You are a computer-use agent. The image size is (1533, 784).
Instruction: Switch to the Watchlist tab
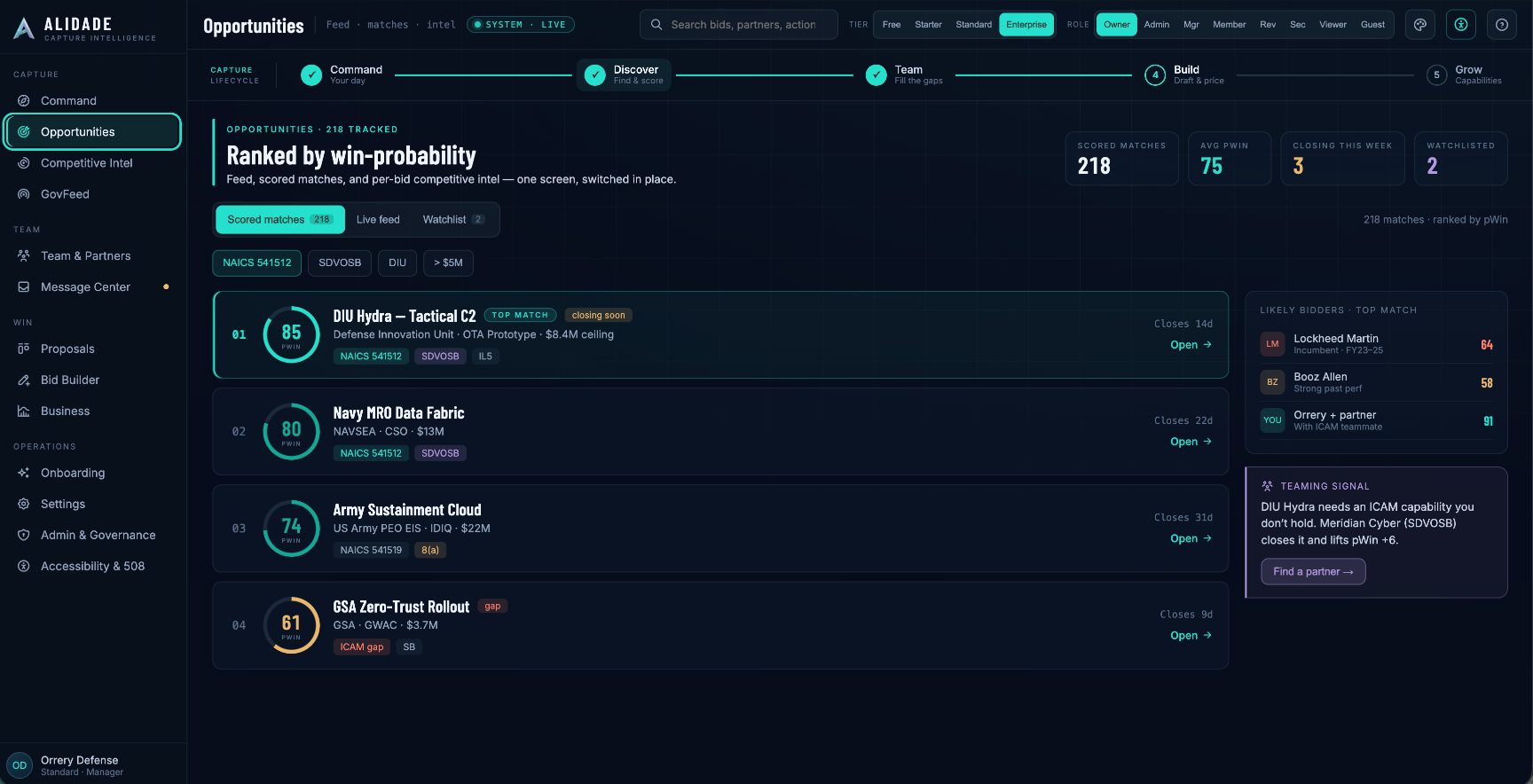[x=453, y=220]
